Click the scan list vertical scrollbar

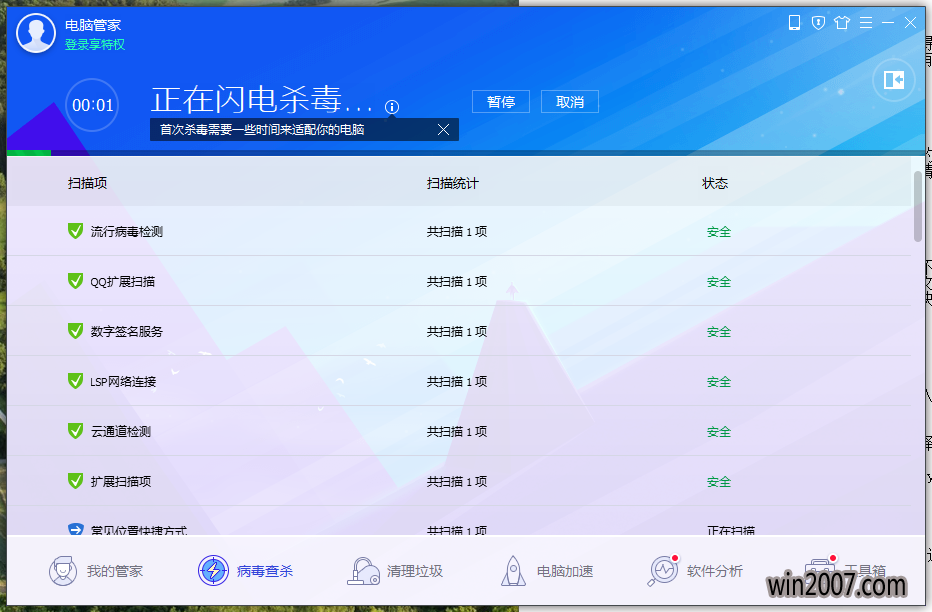pos(918,206)
